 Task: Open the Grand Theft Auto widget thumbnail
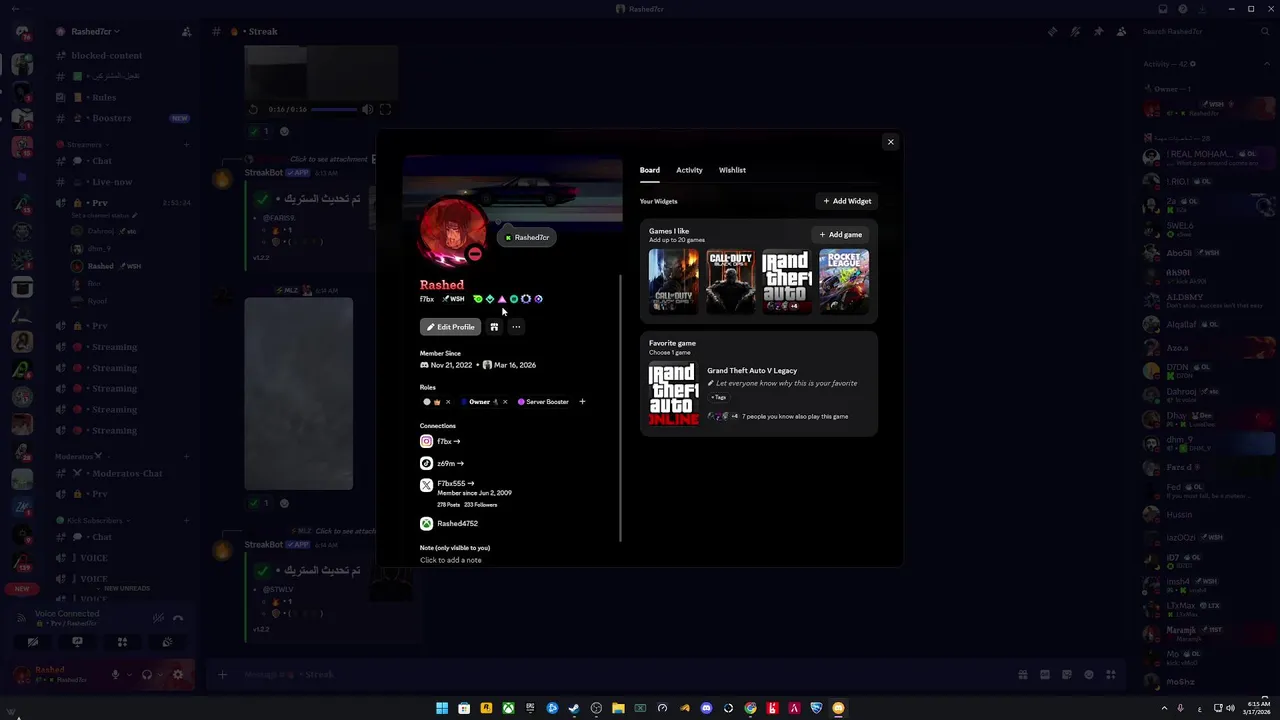coord(787,281)
